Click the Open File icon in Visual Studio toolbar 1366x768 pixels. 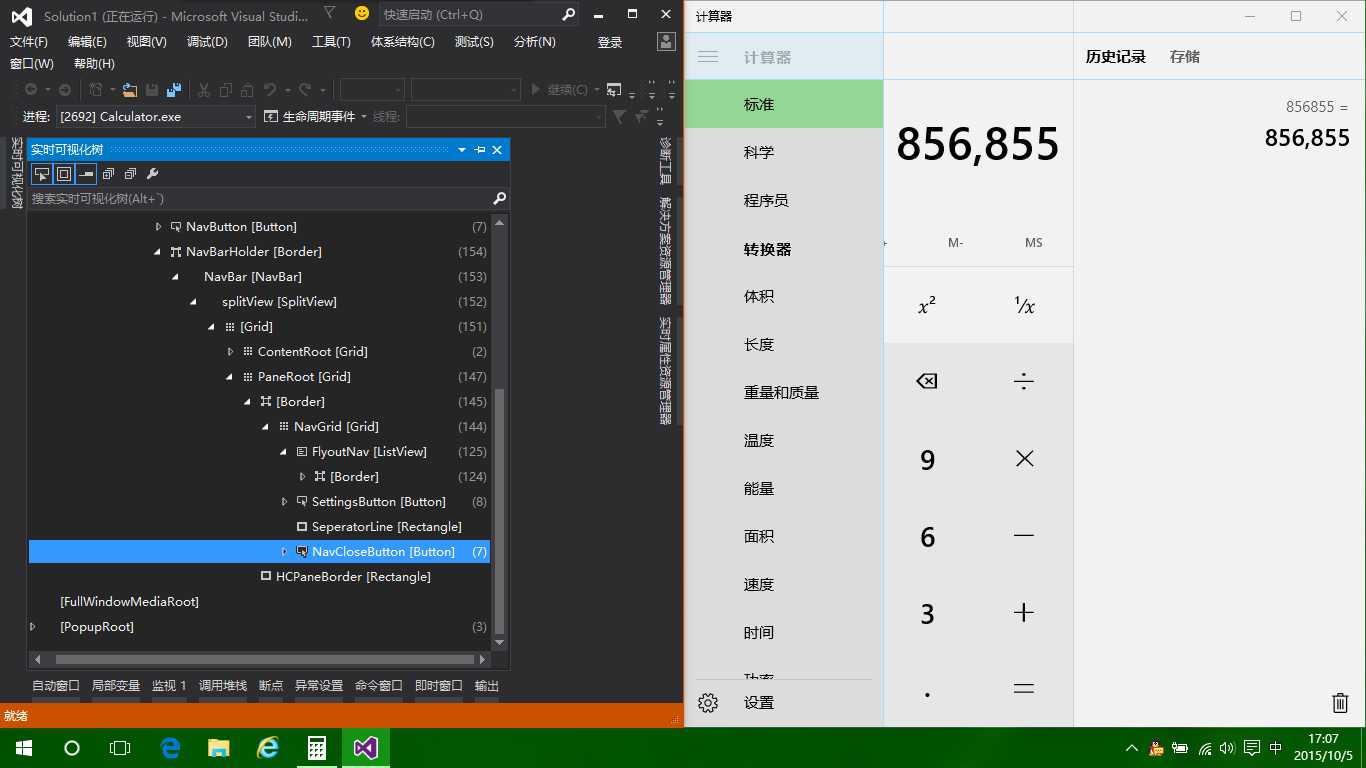pos(130,90)
